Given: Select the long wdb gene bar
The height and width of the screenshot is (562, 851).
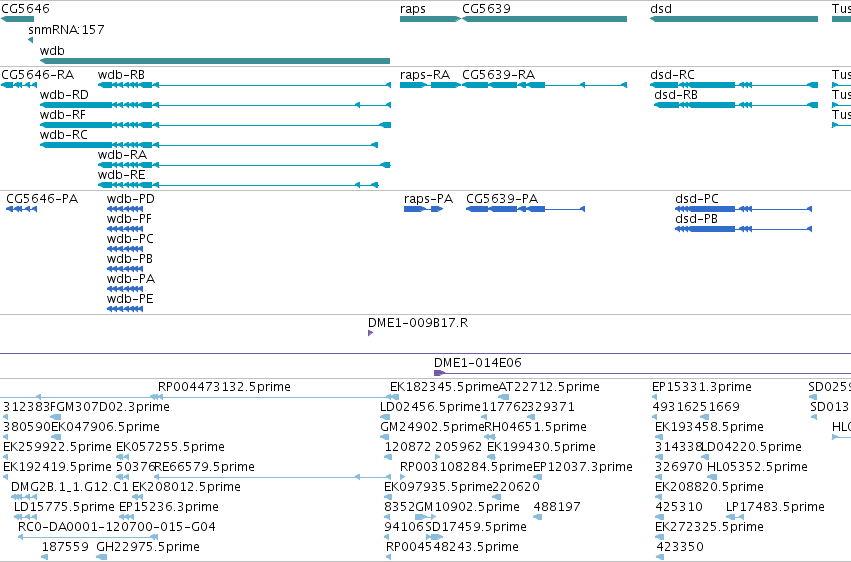Looking at the screenshot, I should [215, 61].
